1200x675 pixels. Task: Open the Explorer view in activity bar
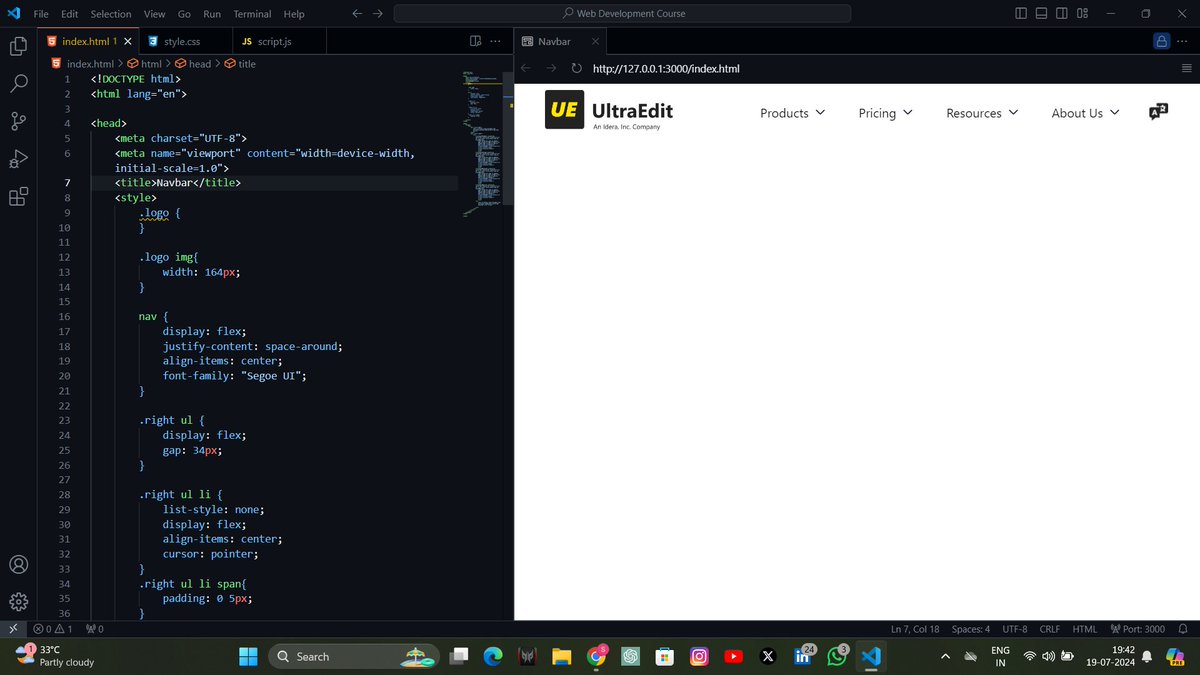click(x=18, y=46)
